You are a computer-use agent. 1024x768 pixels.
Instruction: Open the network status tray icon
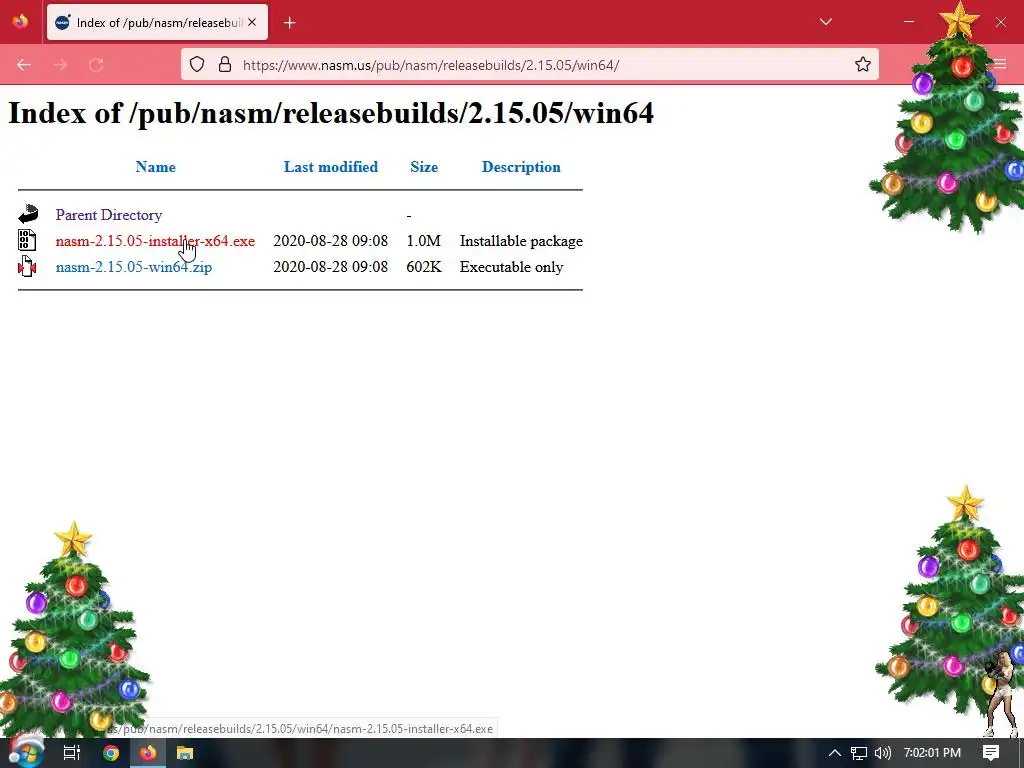858,753
